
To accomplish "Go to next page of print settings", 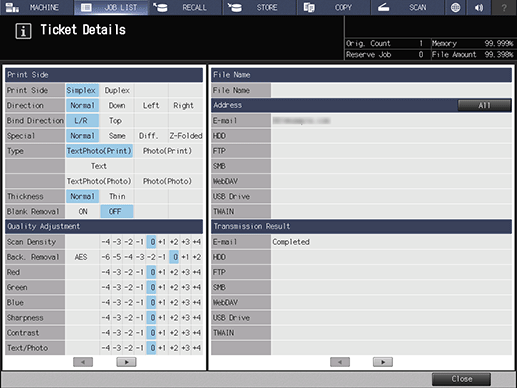I will pyautogui.click(x=126, y=362).
